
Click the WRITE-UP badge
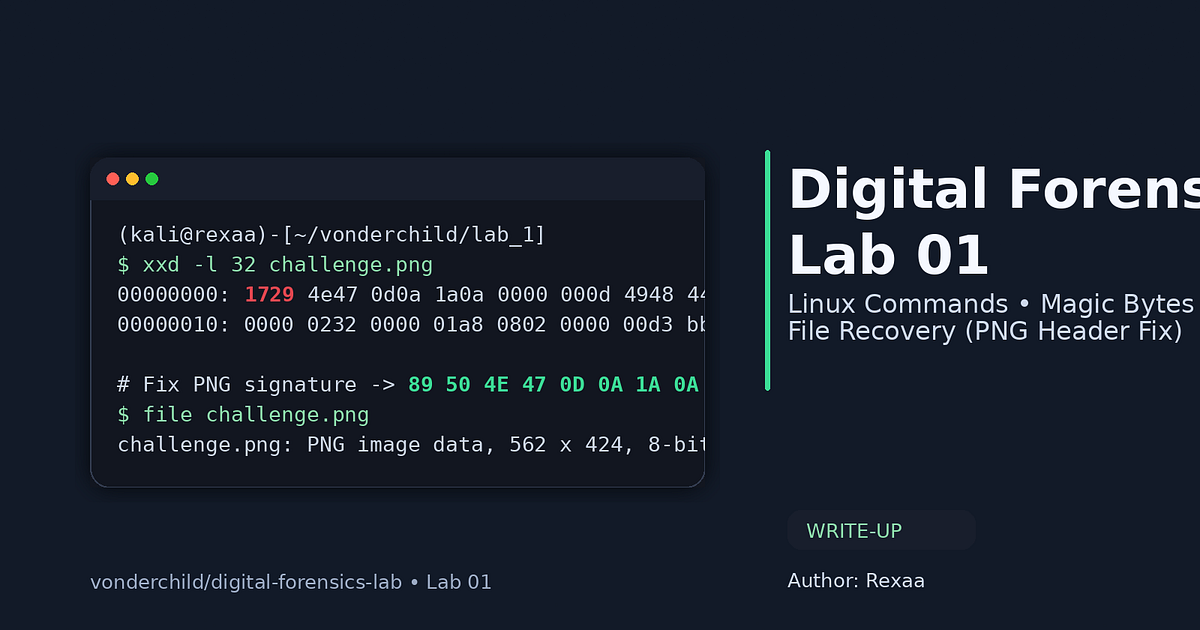(x=881, y=530)
